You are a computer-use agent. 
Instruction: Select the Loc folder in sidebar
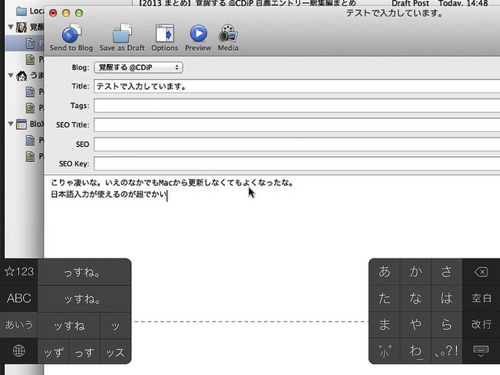pyautogui.click(x=29, y=11)
